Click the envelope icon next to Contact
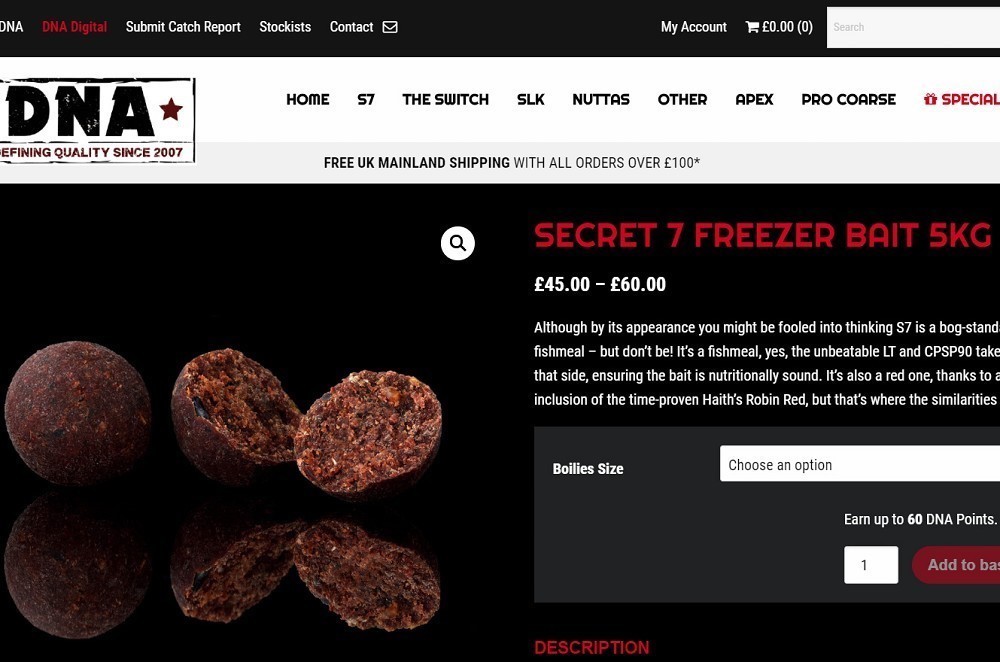 click(390, 27)
